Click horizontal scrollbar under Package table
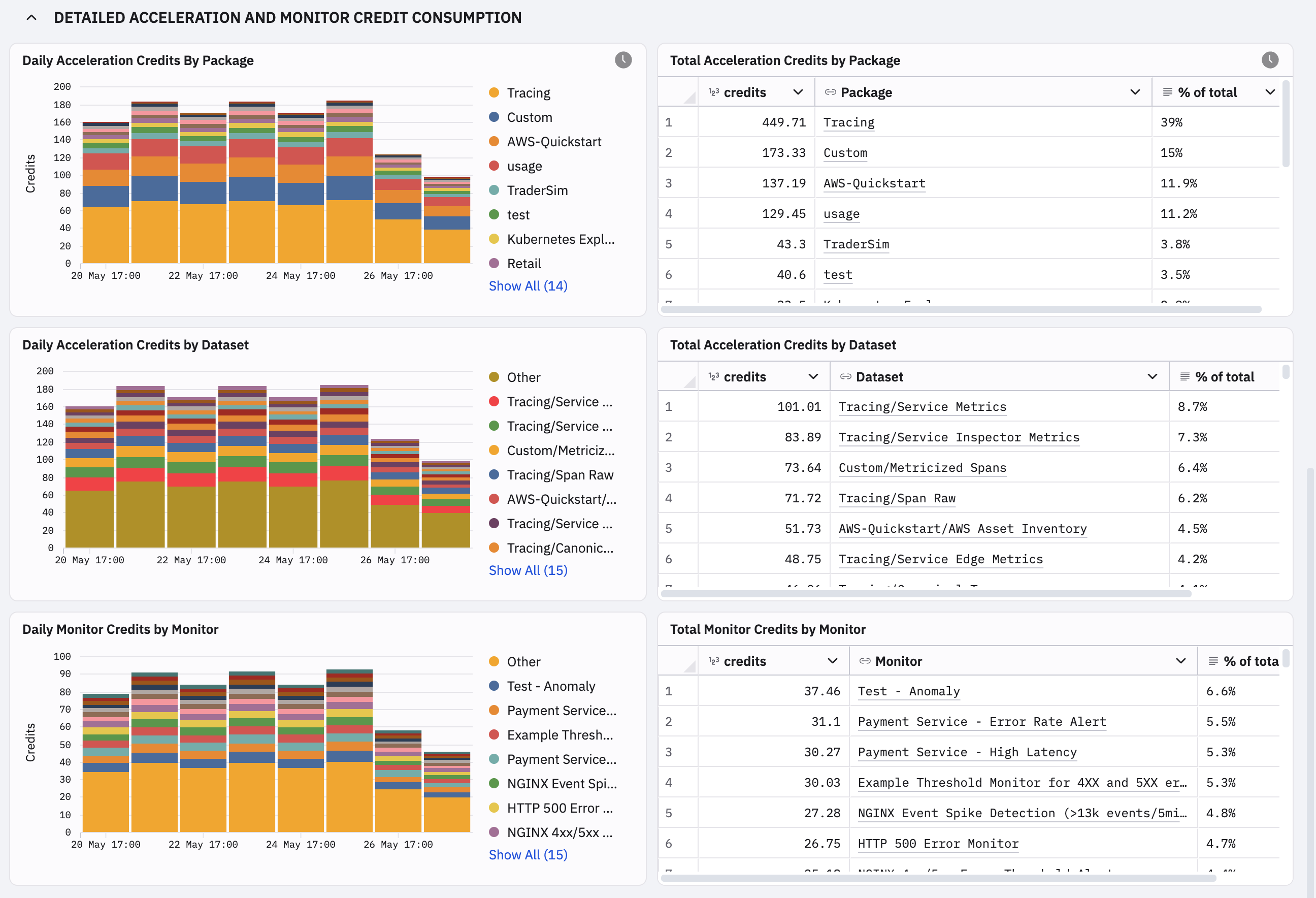Screen dimensions: 1316x898 [x=961, y=309]
